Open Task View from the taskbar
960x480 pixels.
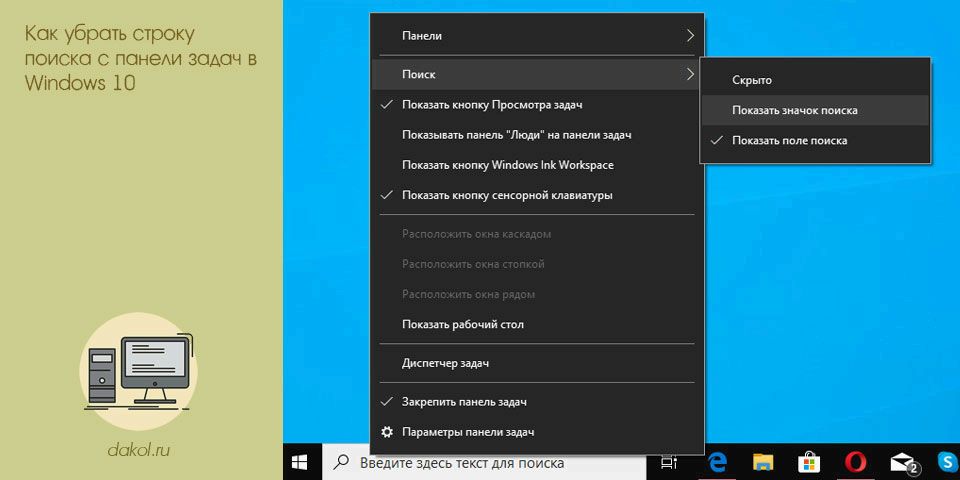click(669, 462)
